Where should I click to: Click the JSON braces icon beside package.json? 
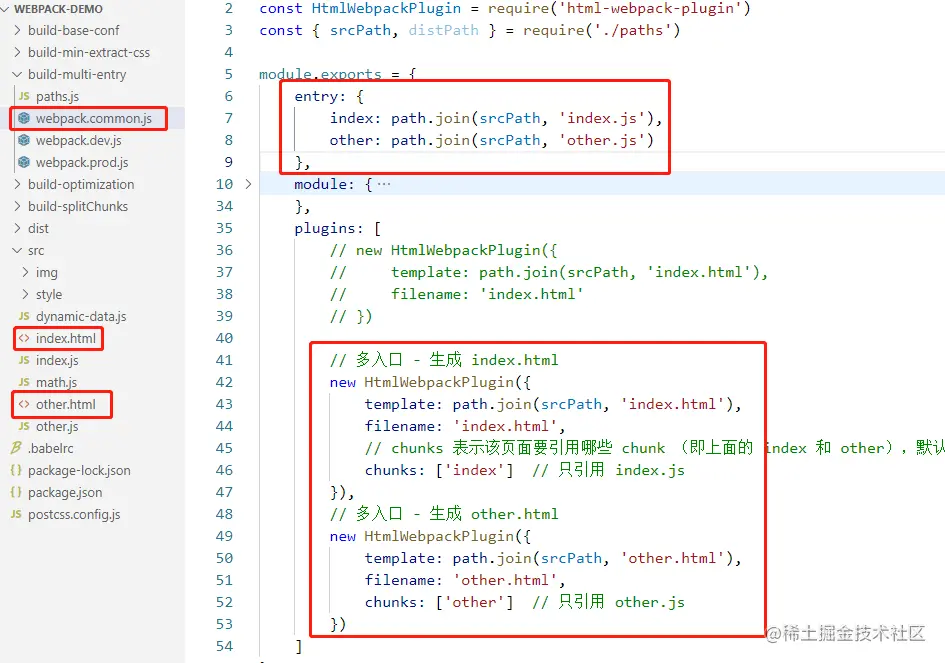(x=16, y=492)
